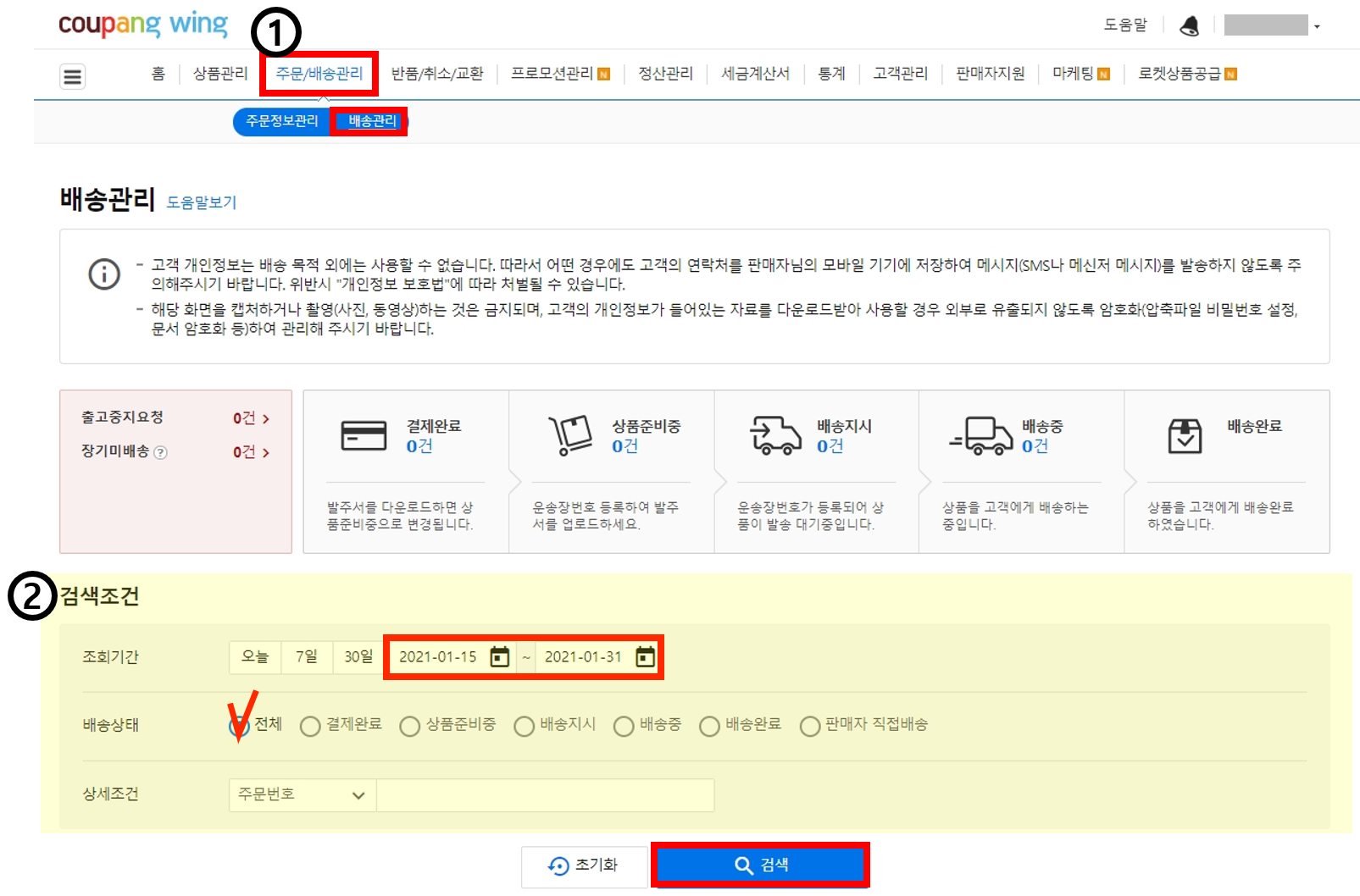The height and width of the screenshot is (896, 1360).
Task: Open the hamburger menu icon
Action: click(72, 75)
